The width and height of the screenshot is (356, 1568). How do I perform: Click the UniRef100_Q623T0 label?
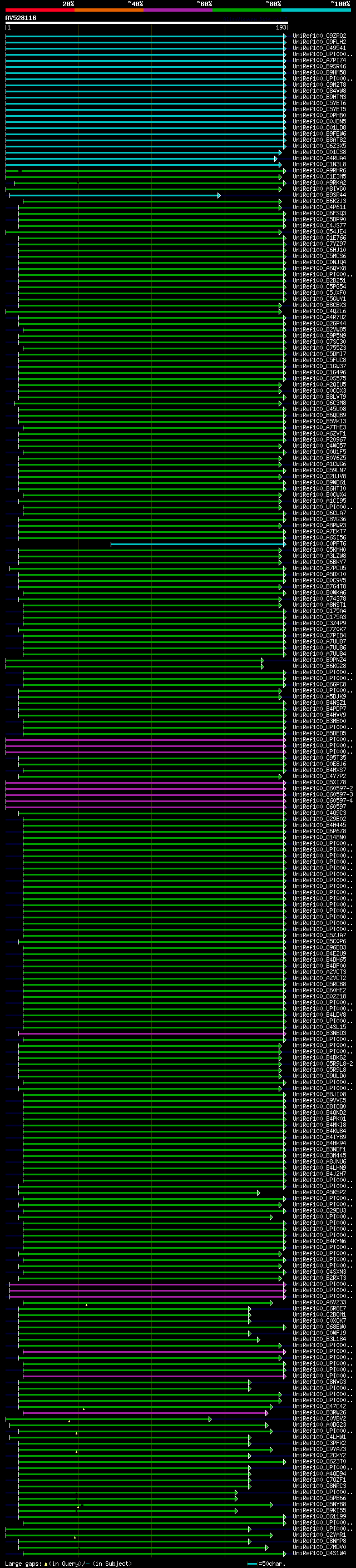319,1461
